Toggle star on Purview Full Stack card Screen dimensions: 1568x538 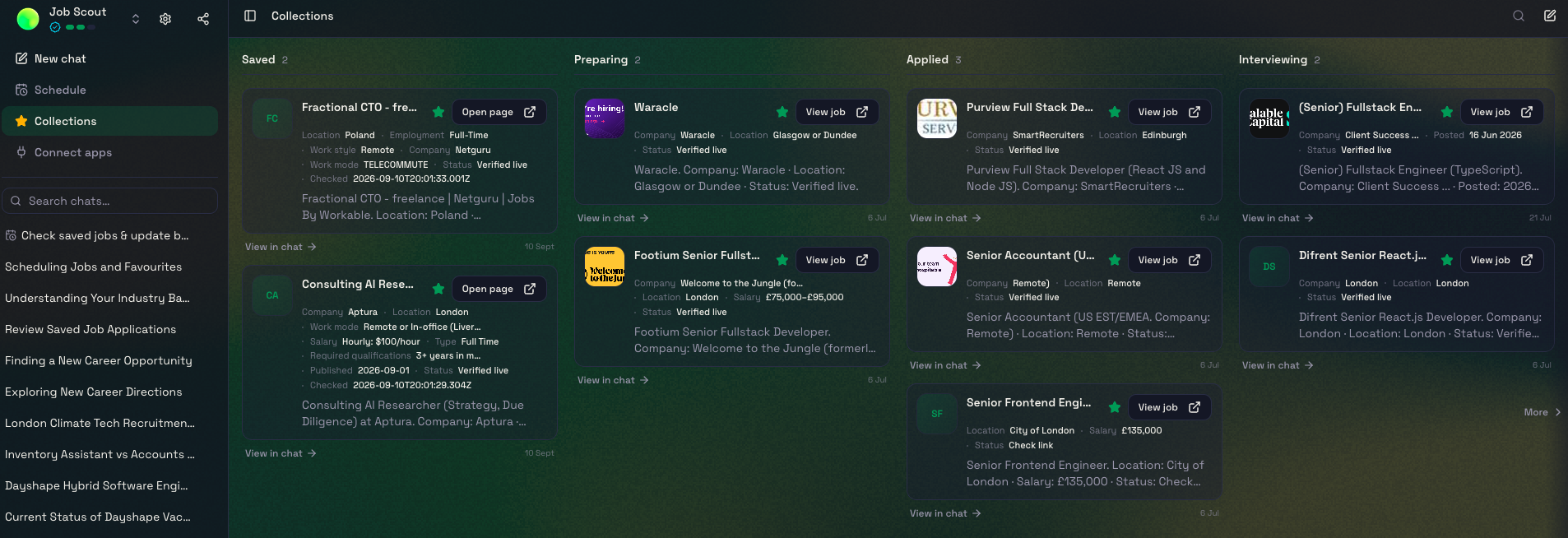point(1115,112)
